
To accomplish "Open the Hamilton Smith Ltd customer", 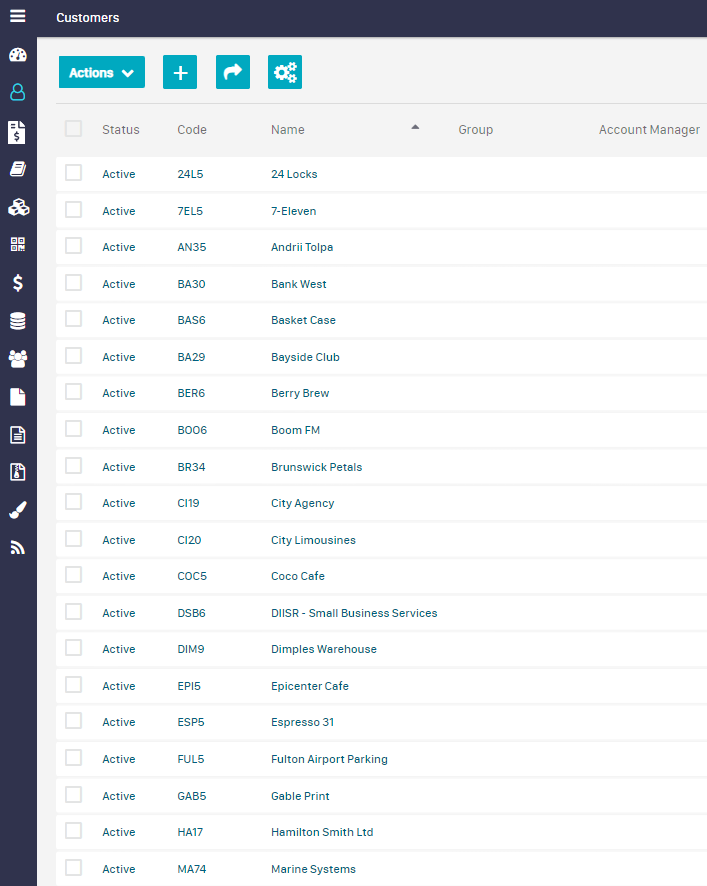I will (322, 832).
